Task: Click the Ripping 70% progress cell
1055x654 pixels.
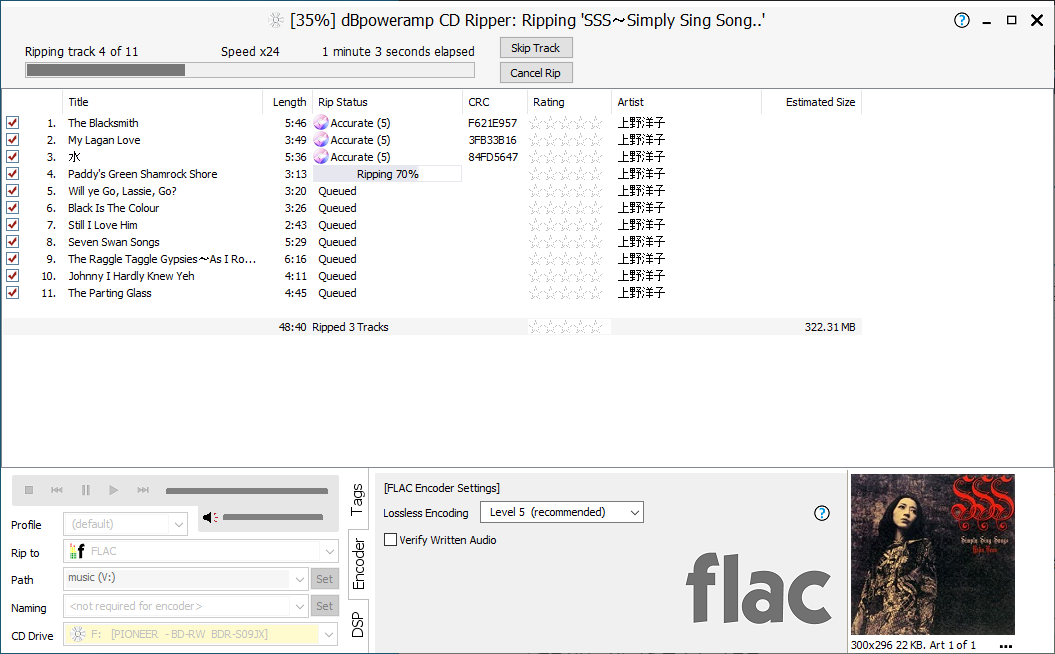Action: coord(388,174)
